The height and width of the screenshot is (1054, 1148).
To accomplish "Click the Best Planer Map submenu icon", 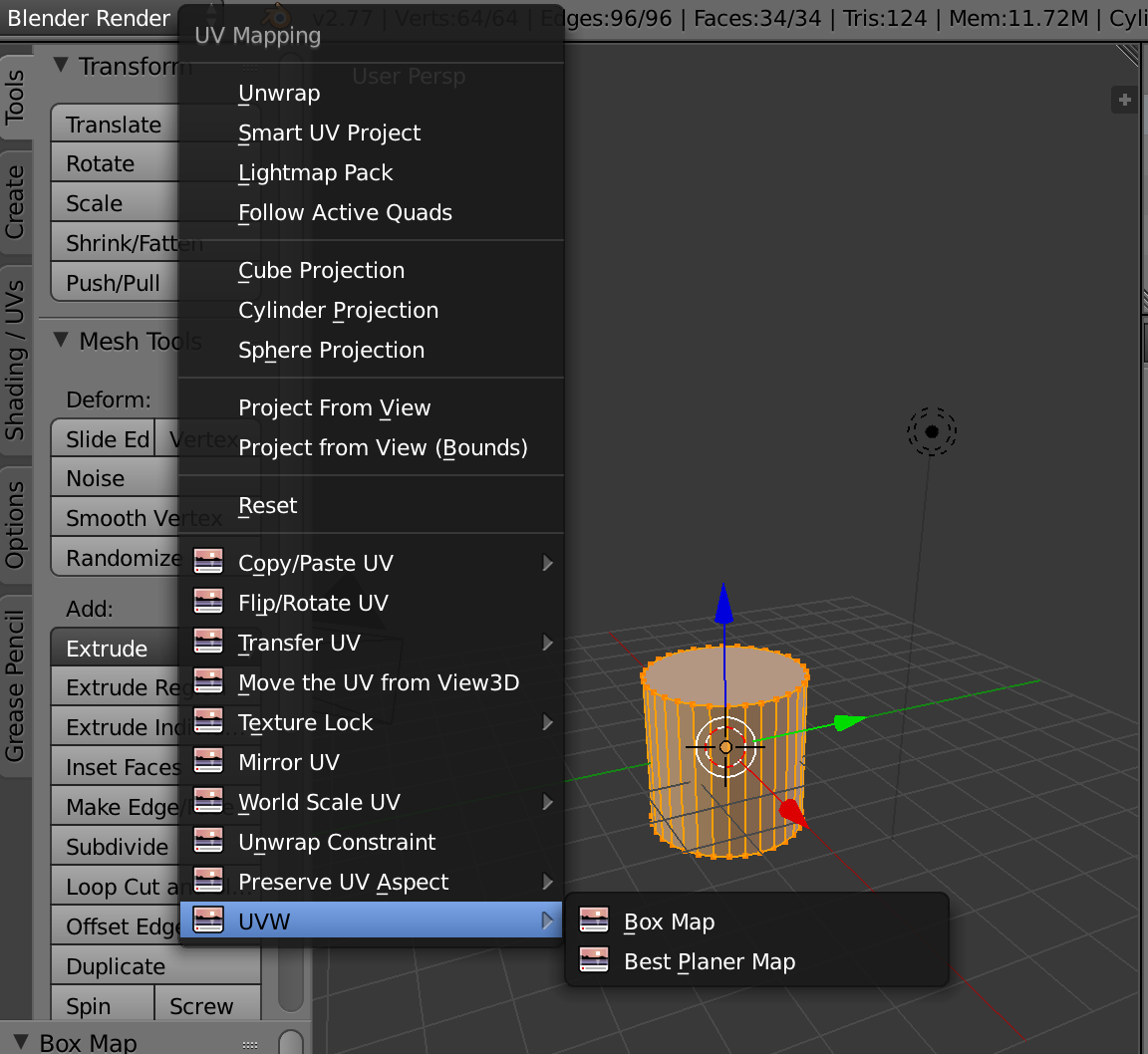I will tap(594, 959).
